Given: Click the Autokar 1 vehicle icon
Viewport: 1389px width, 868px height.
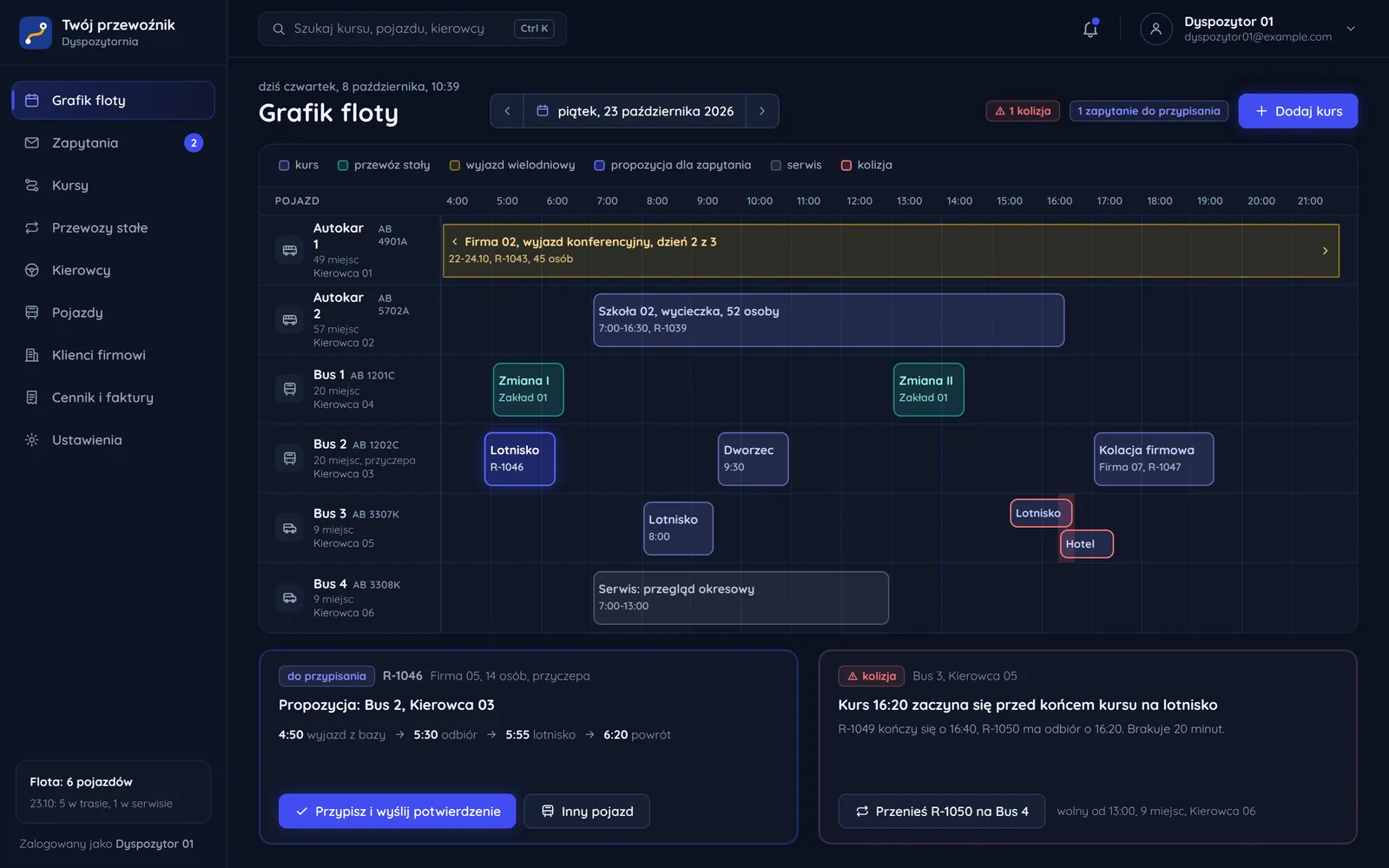Looking at the screenshot, I should [x=290, y=250].
